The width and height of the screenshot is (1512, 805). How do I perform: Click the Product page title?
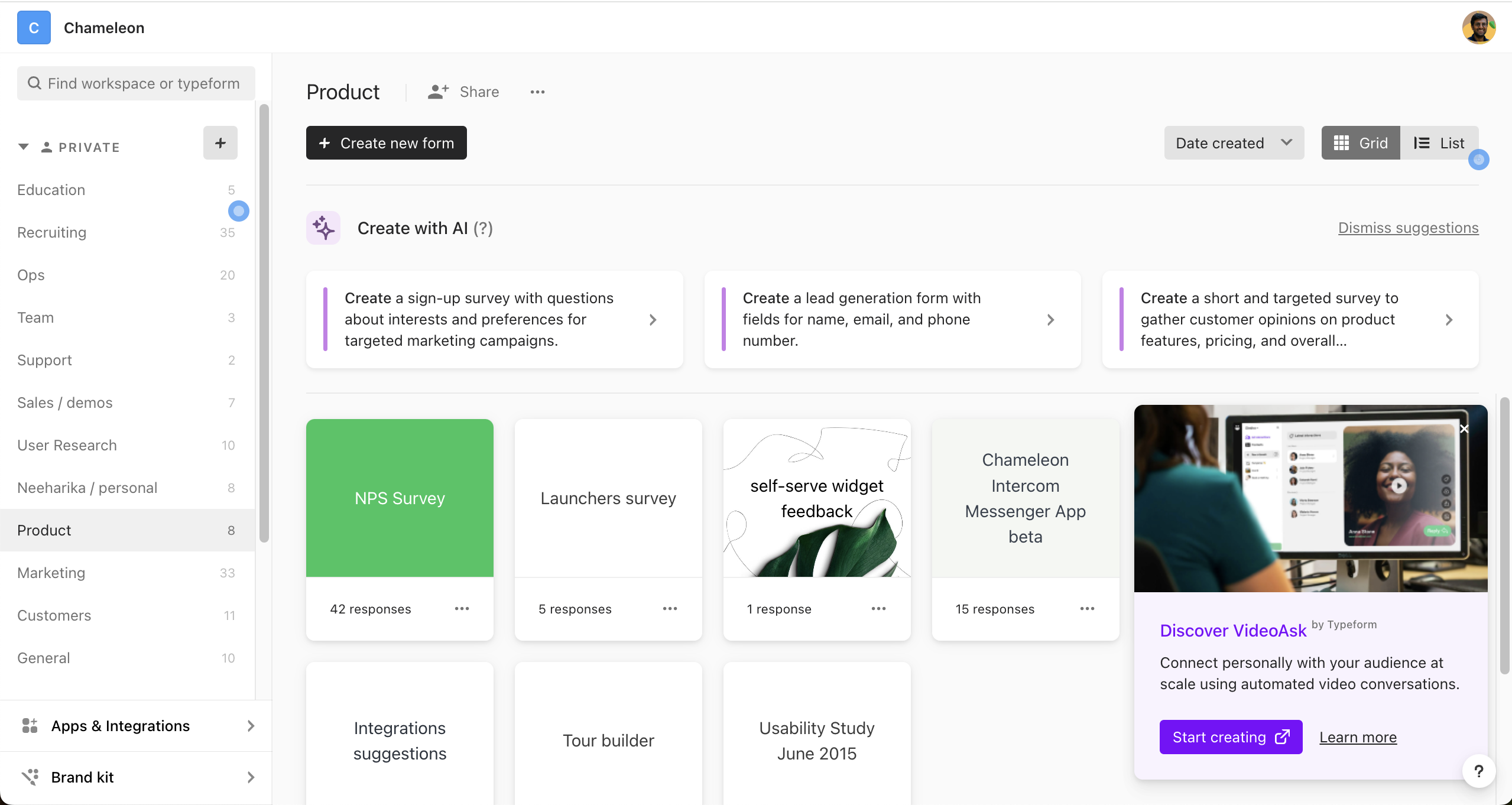coord(343,92)
